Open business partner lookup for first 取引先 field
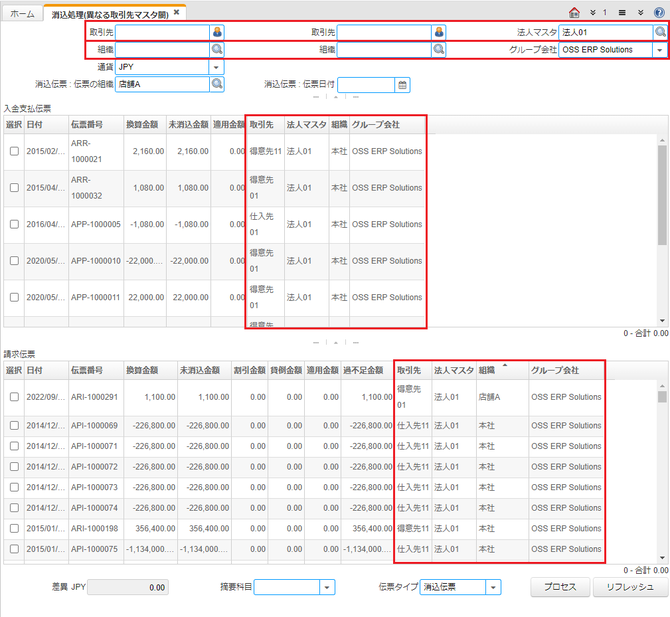Viewport: 670px width, 617px height. (217, 32)
